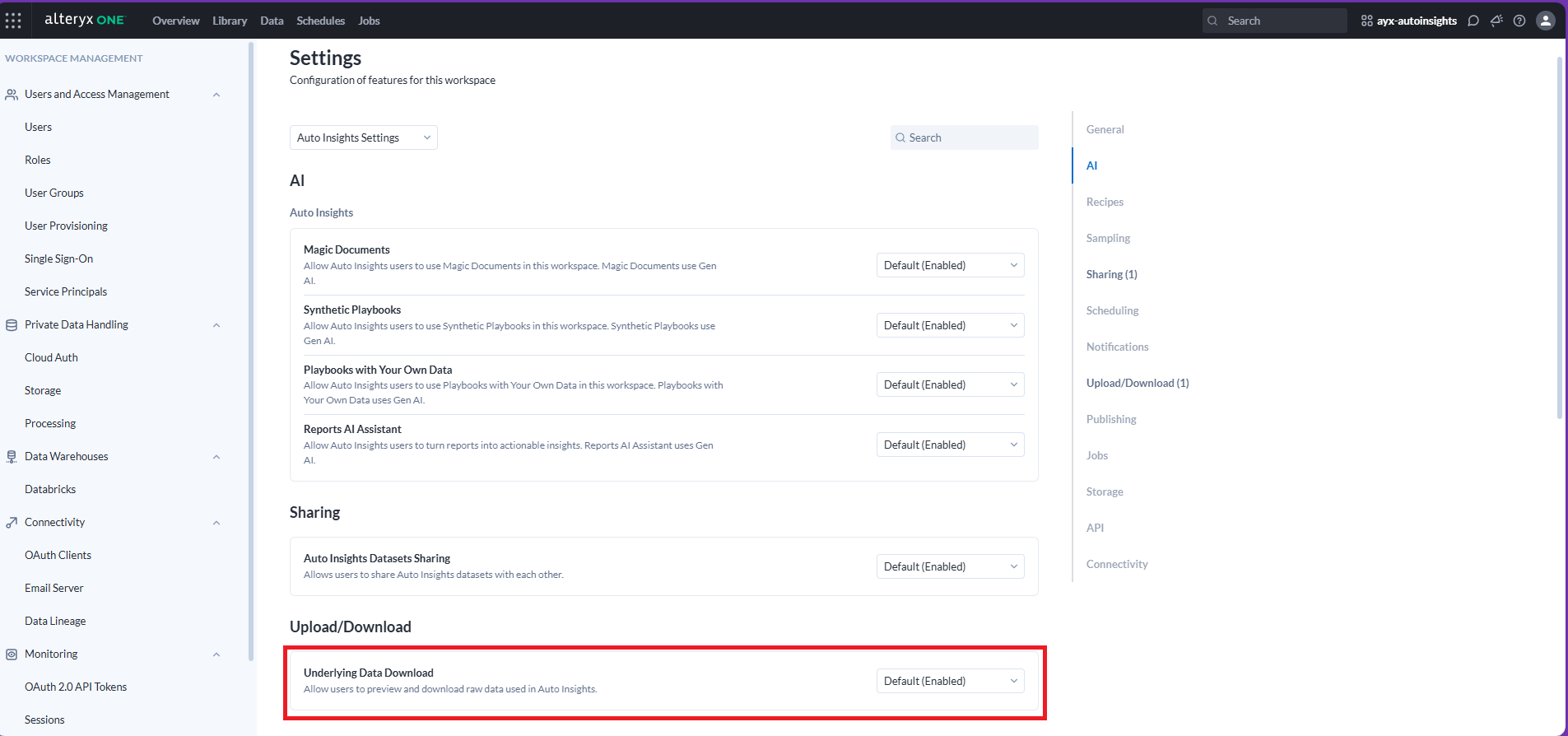
Task: Open the chat messages icon
Action: pyautogui.click(x=1473, y=21)
